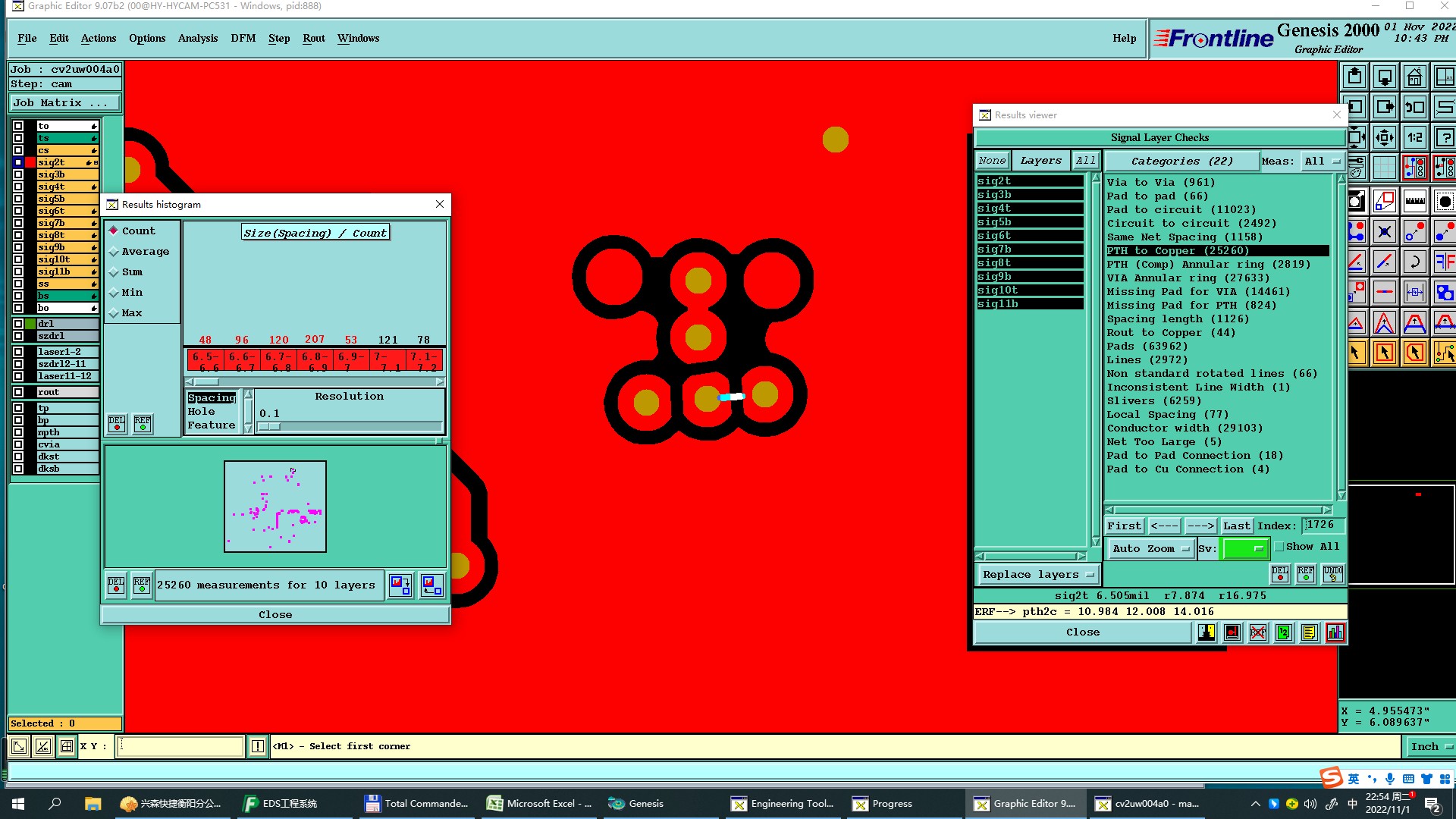Open the Replace layers dropdown
1456x819 pixels.
pos(1037,575)
